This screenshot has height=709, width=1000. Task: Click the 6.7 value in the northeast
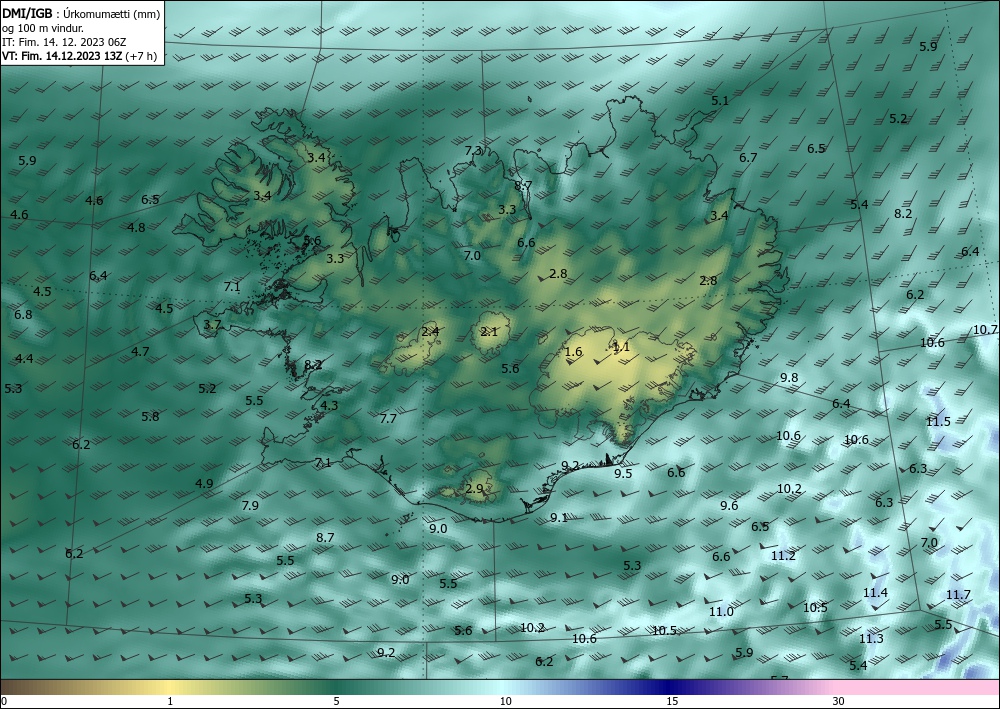[747, 157]
